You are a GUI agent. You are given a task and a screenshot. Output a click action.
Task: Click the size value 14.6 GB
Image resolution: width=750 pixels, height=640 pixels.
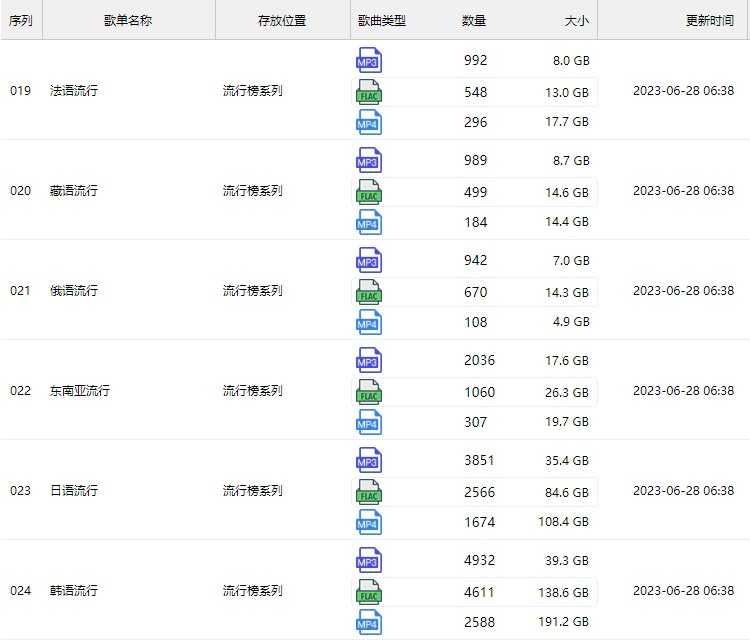coord(567,192)
